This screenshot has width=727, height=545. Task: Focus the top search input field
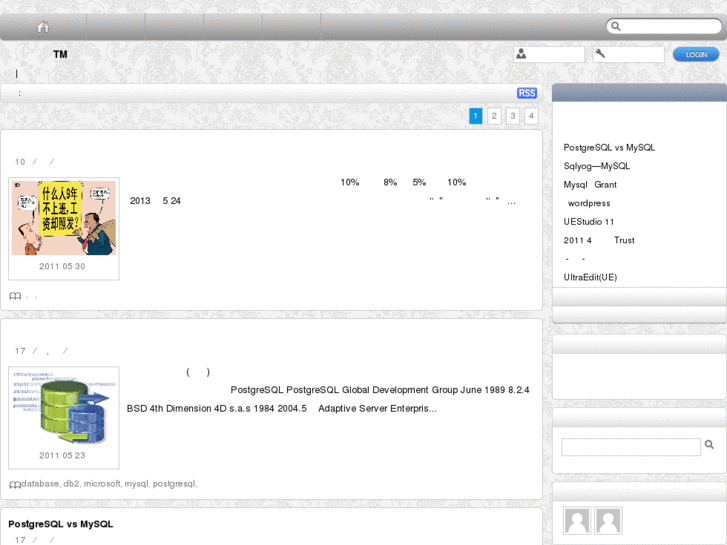tap(664, 26)
